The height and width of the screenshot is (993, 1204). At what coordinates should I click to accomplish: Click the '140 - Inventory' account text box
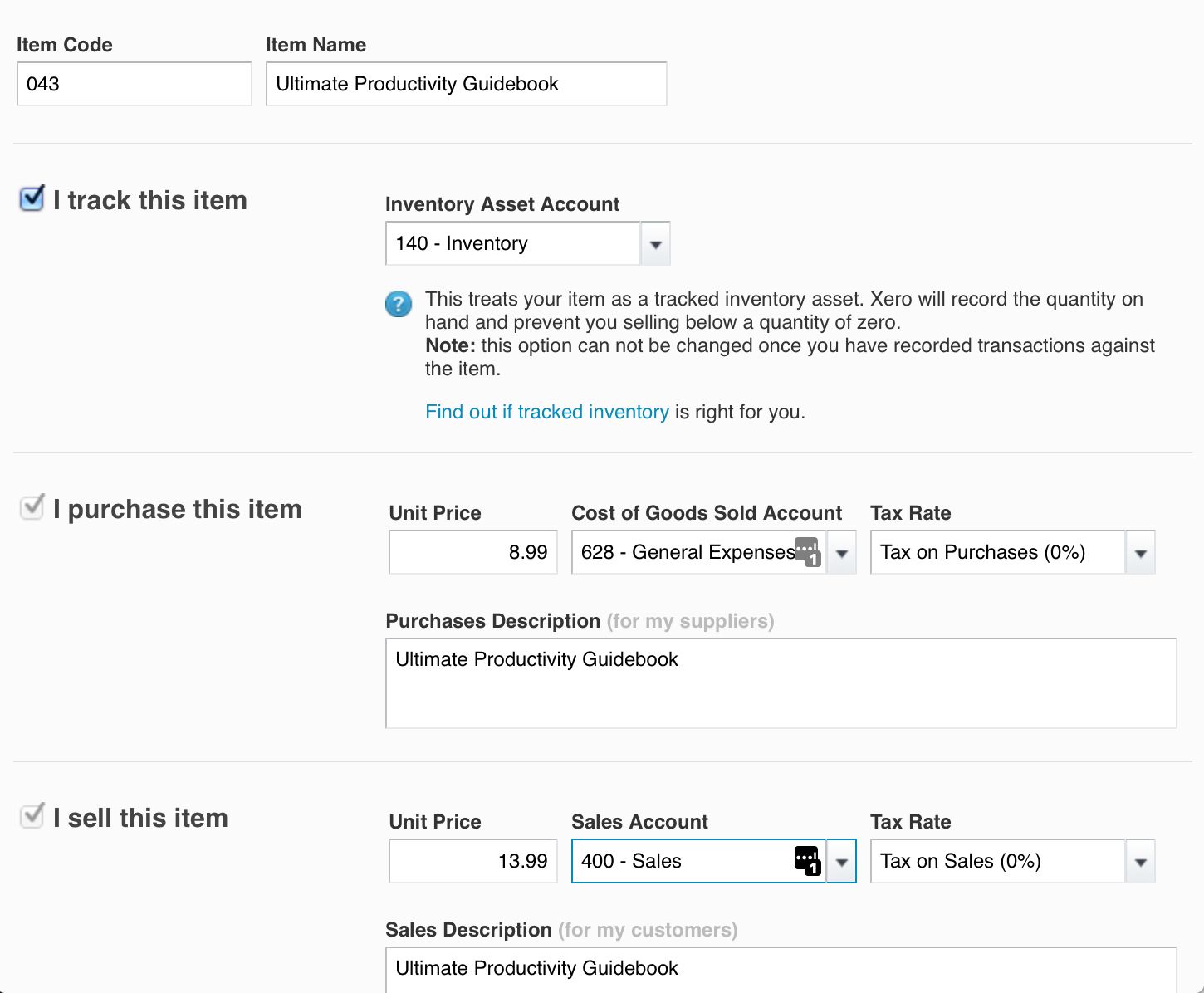click(x=512, y=244)
